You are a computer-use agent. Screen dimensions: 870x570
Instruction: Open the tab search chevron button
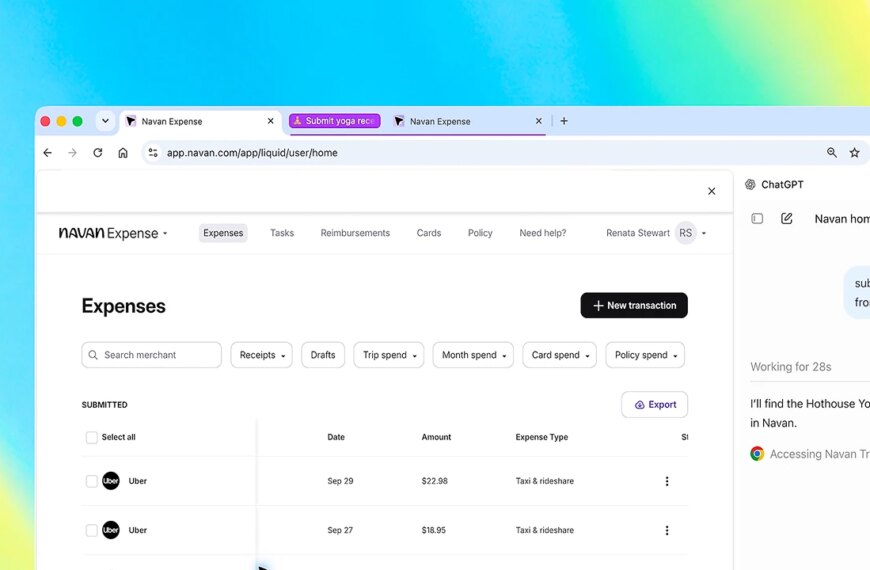click(x=105, y=121)
